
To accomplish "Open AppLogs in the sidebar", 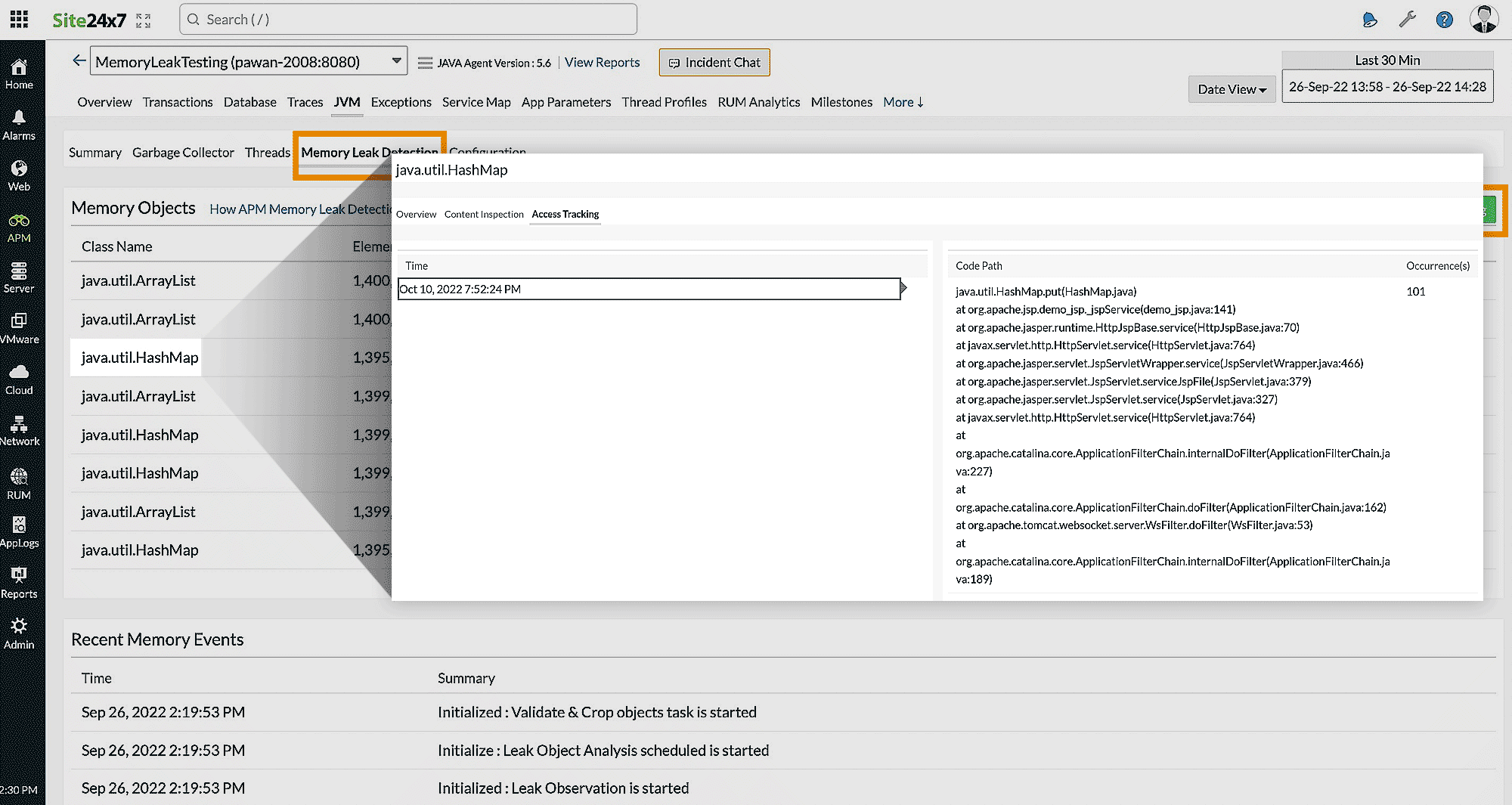I will click(19, 533).
